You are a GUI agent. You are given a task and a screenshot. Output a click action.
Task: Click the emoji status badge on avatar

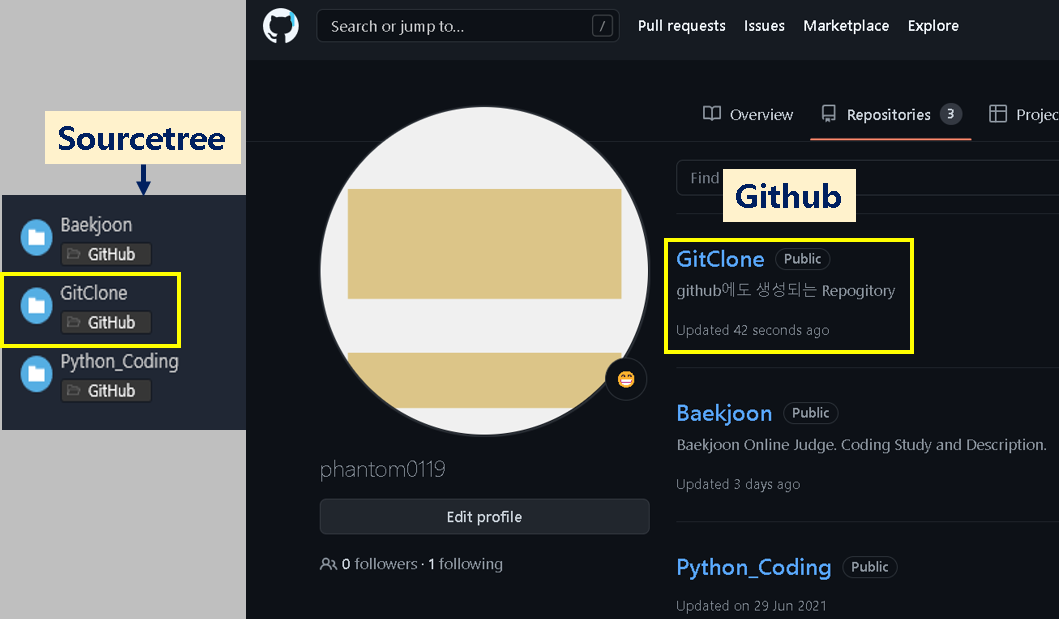(626, 379)
